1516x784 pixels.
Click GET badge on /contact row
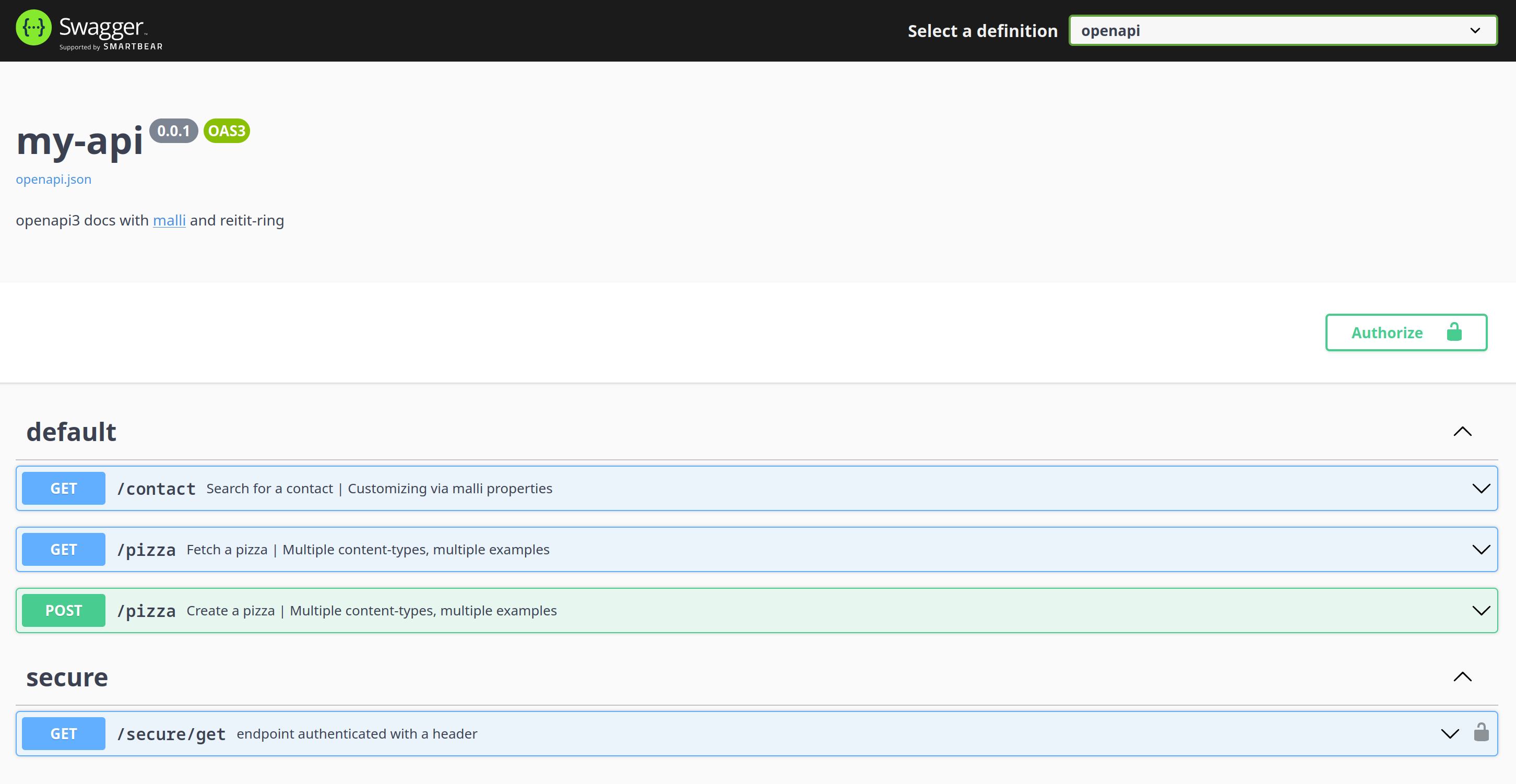(x=64, y=489)
